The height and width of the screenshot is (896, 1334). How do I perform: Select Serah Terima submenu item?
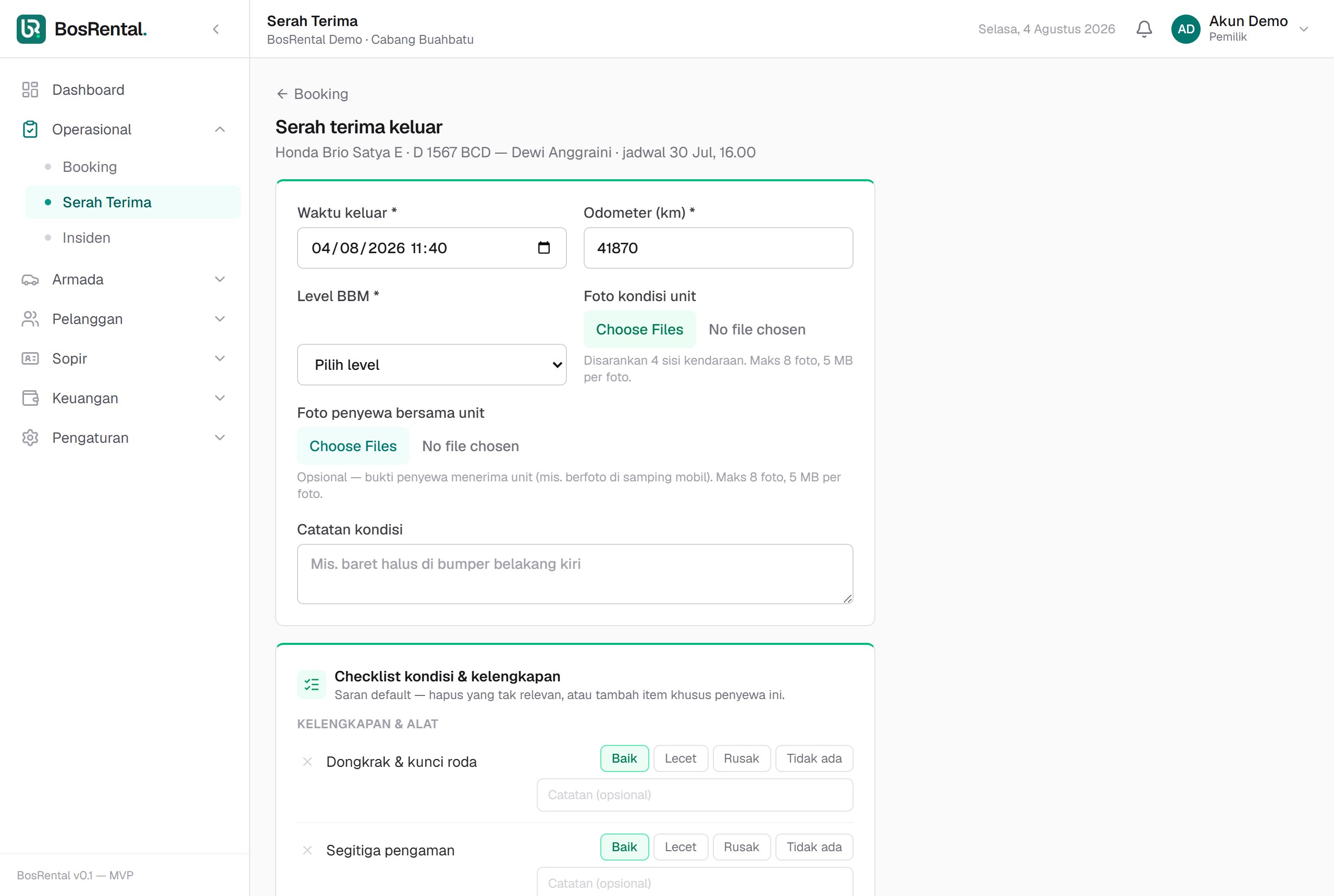click(x=132, y=202)
